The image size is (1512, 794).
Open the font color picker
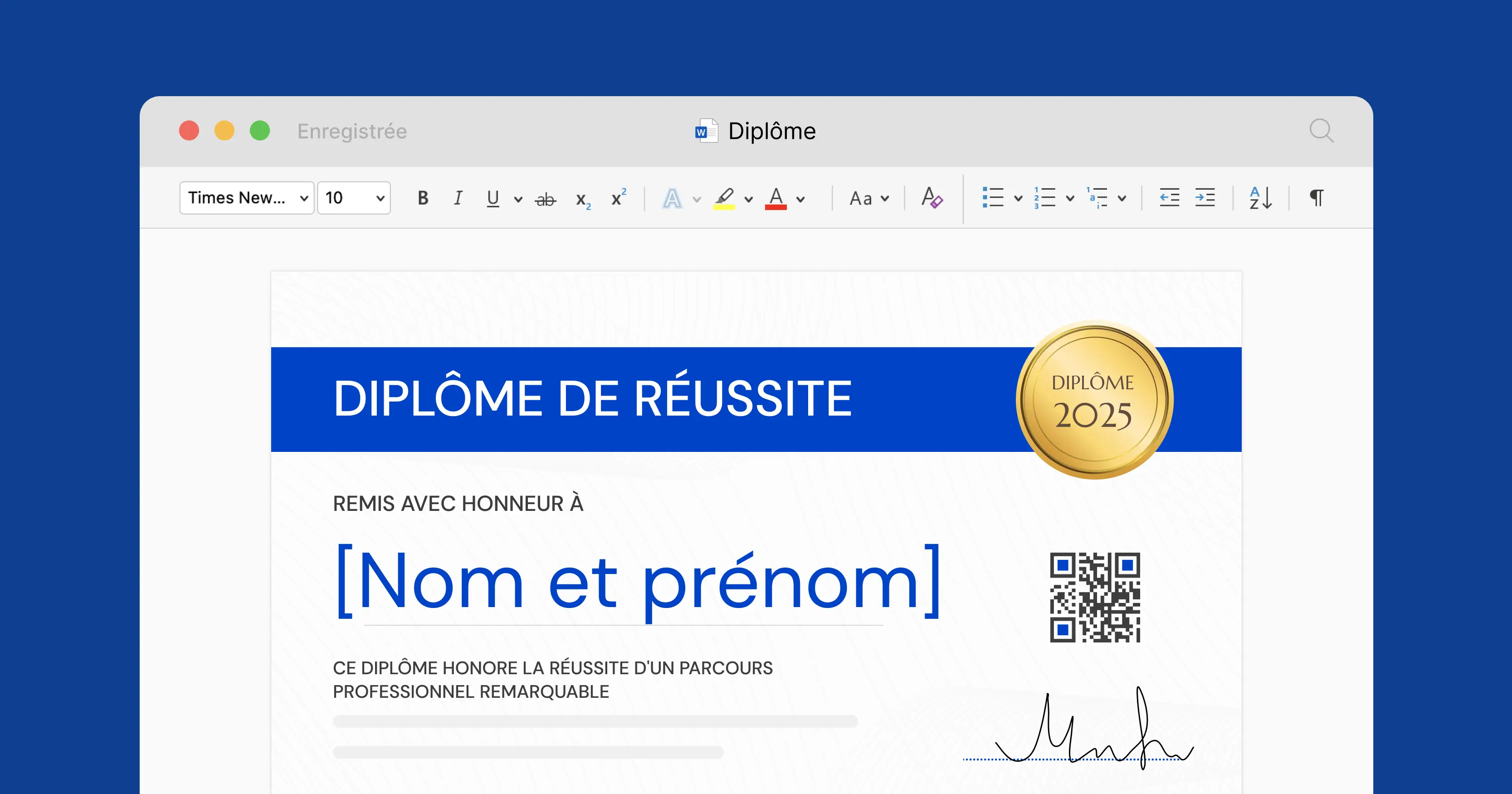click(776, 199)
